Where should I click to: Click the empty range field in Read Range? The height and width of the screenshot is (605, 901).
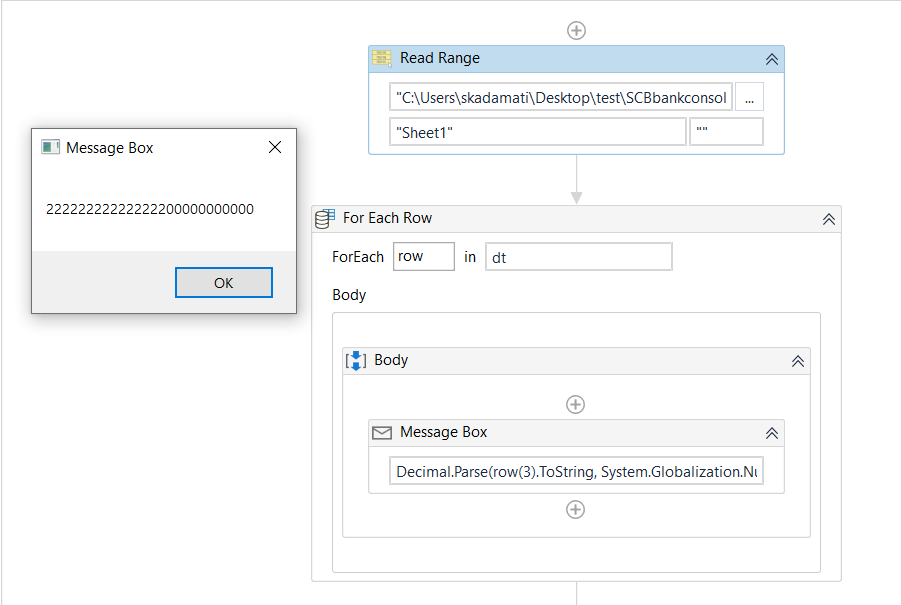pyautogui.click(x=726, y=132)
